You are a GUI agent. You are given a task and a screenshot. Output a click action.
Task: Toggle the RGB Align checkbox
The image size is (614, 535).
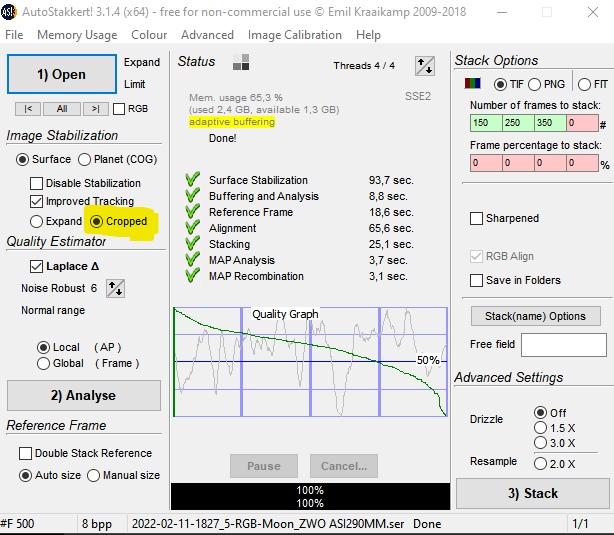(476, 257)
